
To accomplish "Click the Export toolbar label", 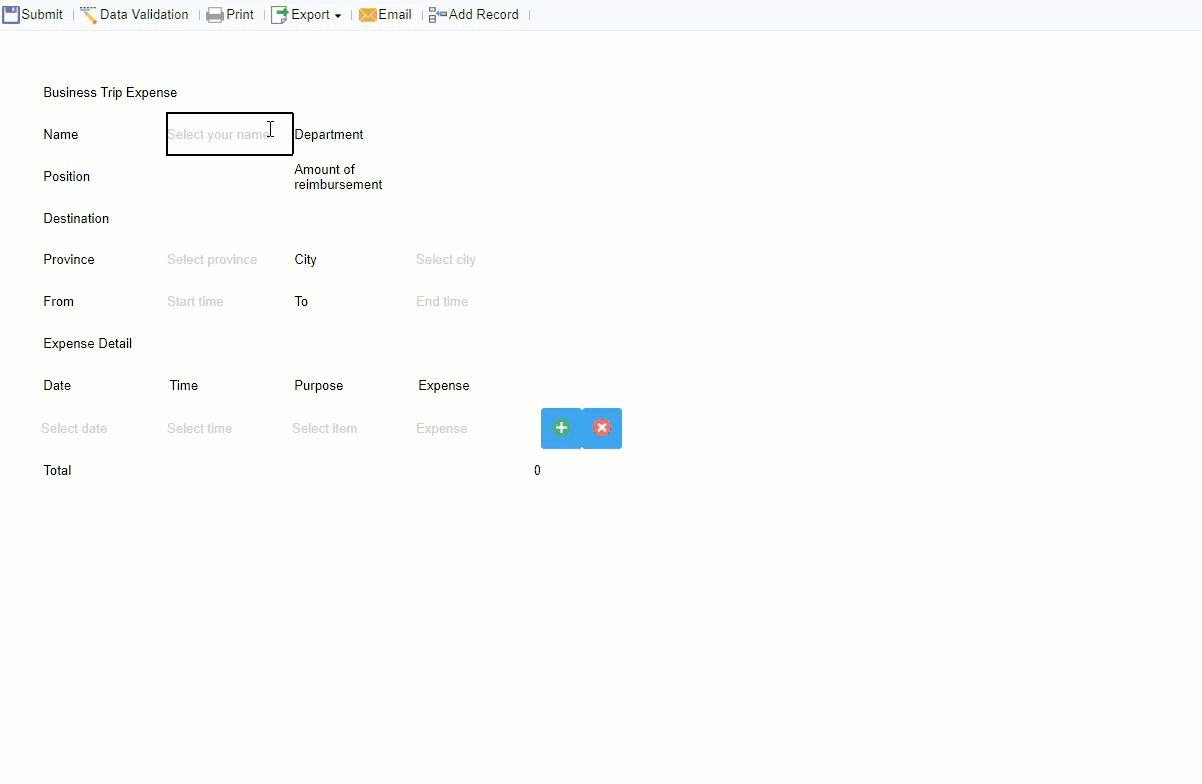I will tap(310, 15).
